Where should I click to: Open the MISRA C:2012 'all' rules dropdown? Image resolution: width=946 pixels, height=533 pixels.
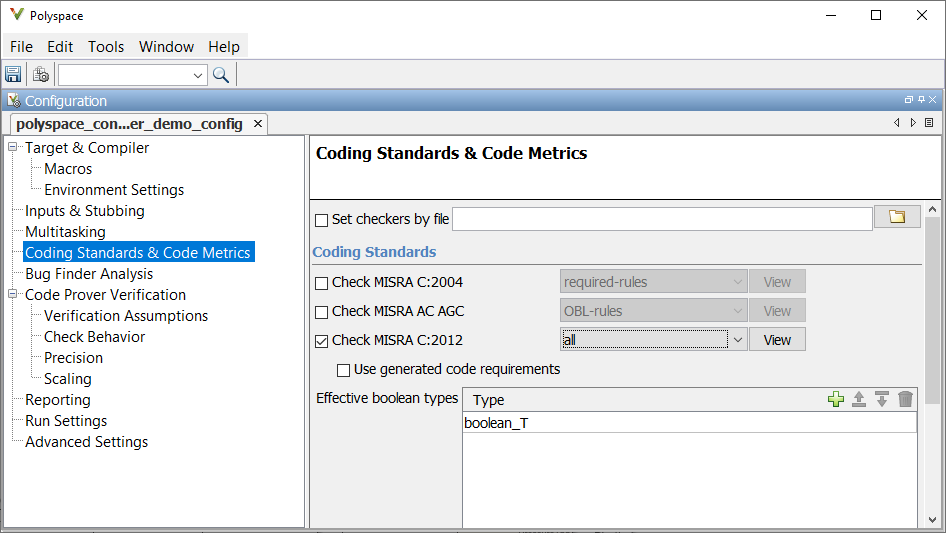[x=737, y=340]
